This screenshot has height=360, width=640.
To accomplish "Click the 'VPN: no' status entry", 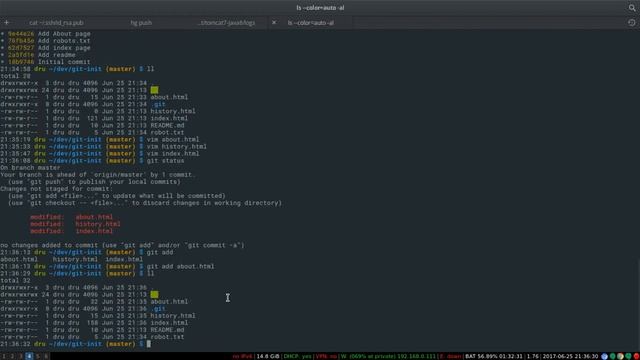I will pos(326,356).
